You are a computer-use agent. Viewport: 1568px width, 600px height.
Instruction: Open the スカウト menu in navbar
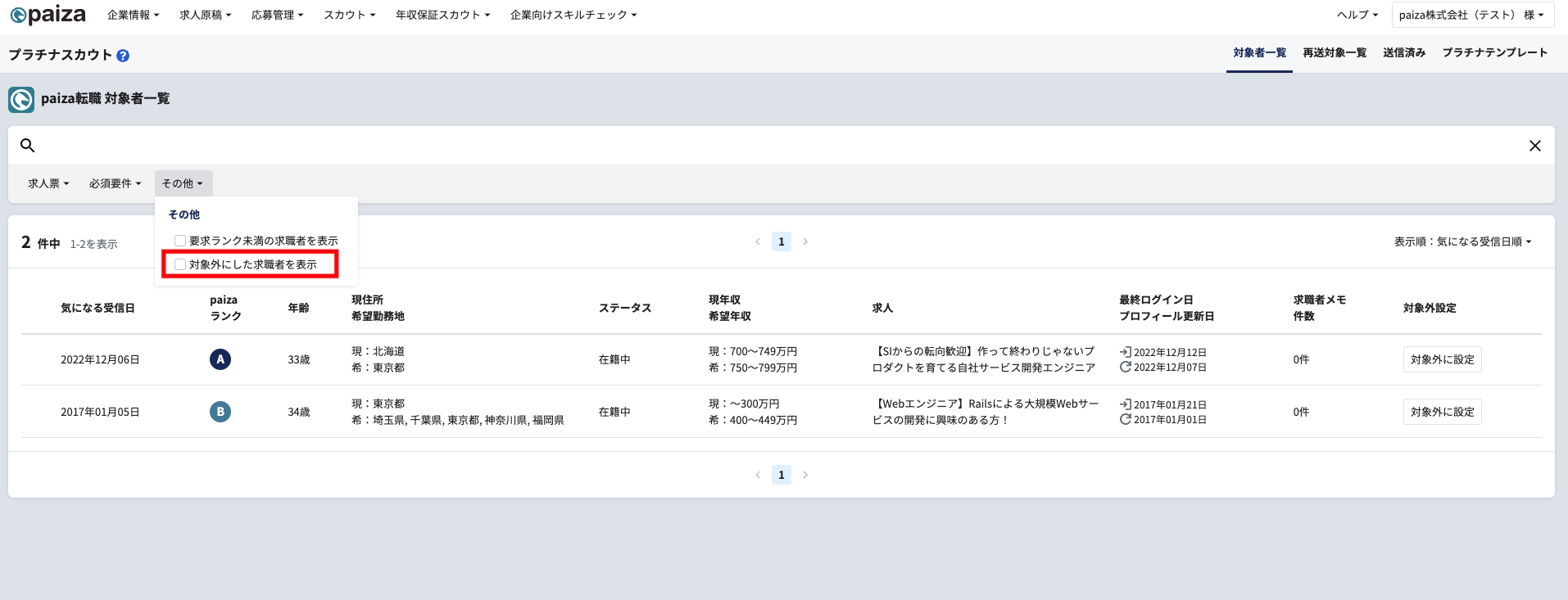(x=350, y=15)
